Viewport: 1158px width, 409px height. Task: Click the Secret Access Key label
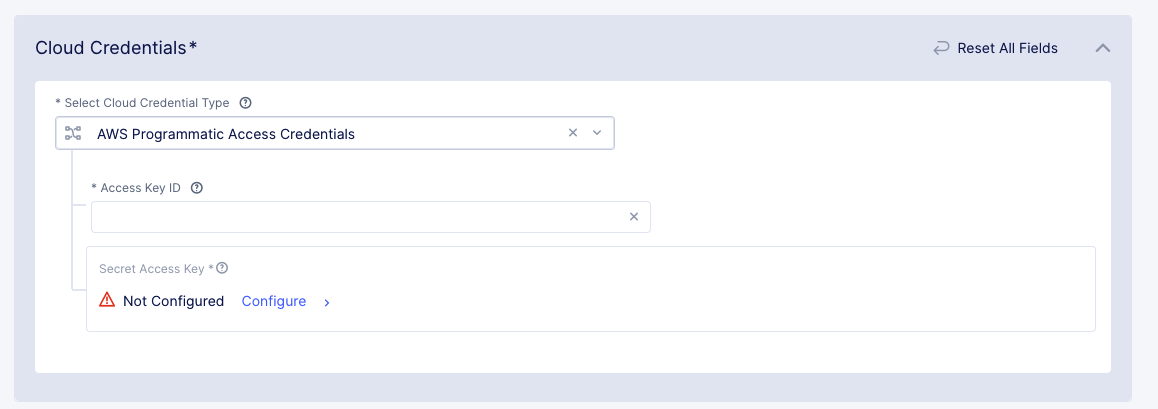coord(155,268)
